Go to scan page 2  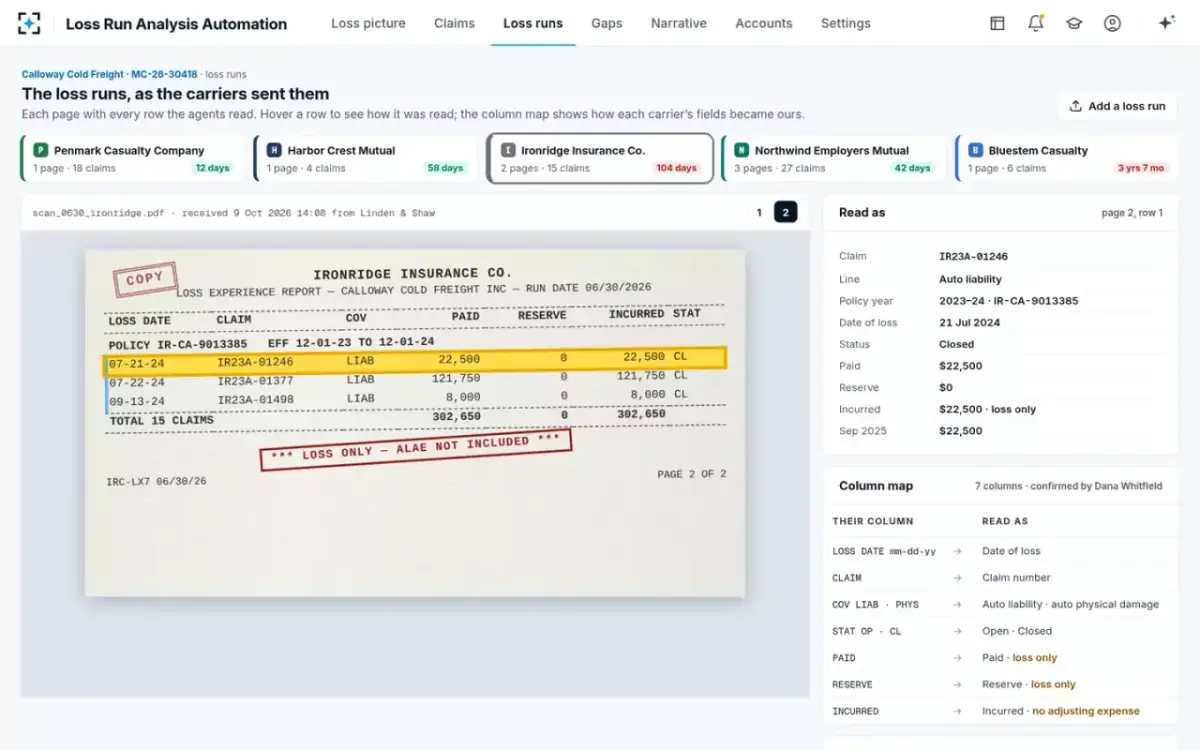(786, 212)
